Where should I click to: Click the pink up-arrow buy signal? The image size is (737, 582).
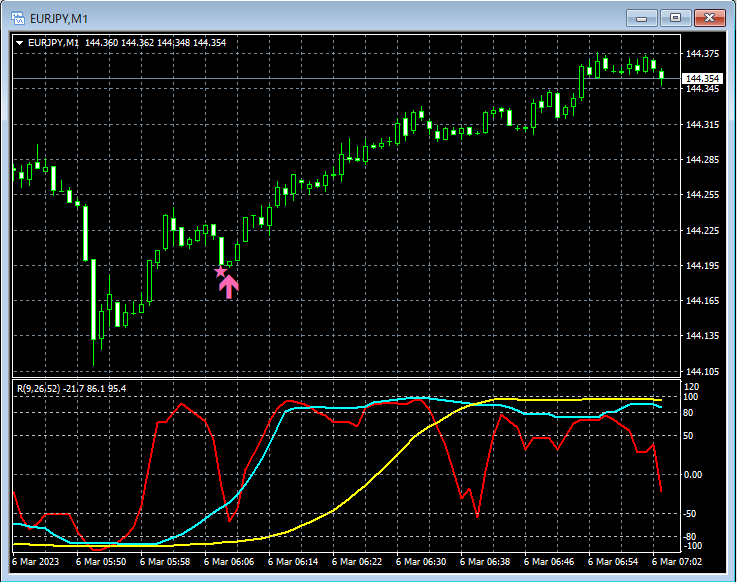click(229, 287)
